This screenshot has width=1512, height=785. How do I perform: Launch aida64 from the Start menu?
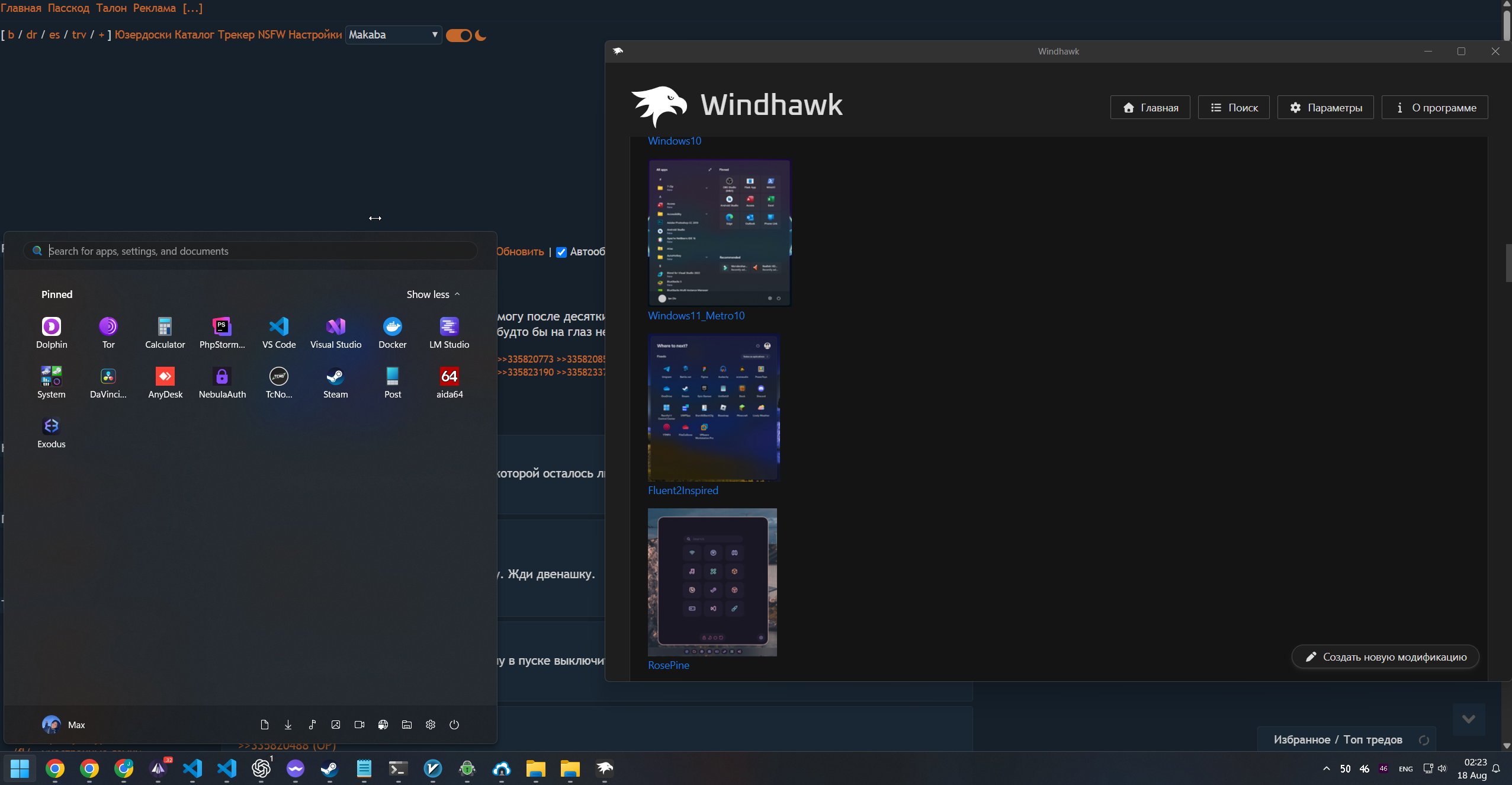coord(450,383)
